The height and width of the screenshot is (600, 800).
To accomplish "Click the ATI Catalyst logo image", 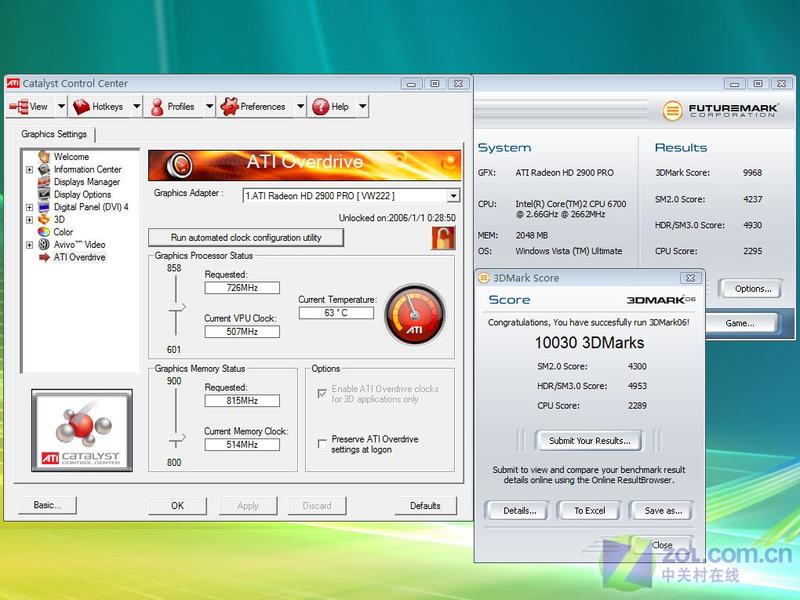I will click(82, 430).
